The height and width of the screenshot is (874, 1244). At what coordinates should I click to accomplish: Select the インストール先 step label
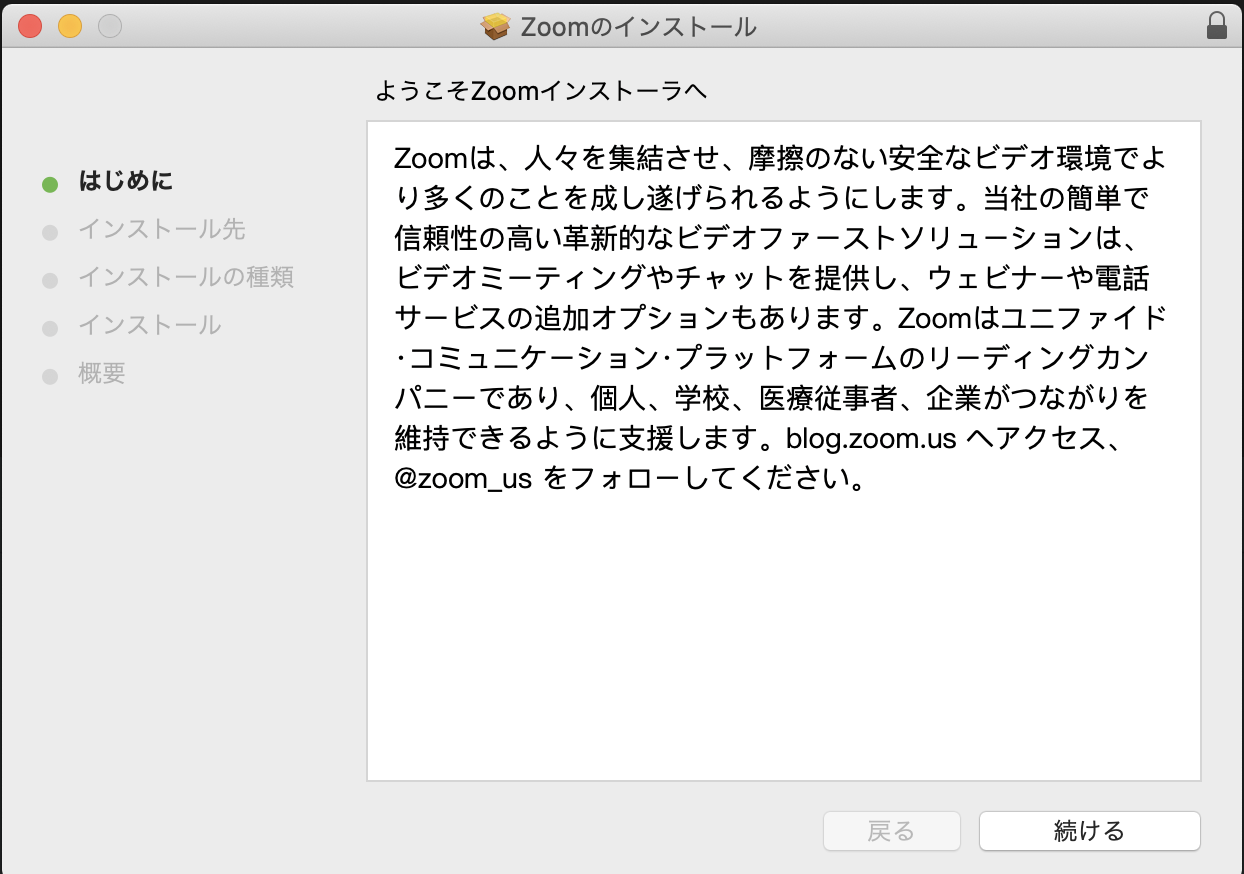pyautogui.click(x=161, y=230)
